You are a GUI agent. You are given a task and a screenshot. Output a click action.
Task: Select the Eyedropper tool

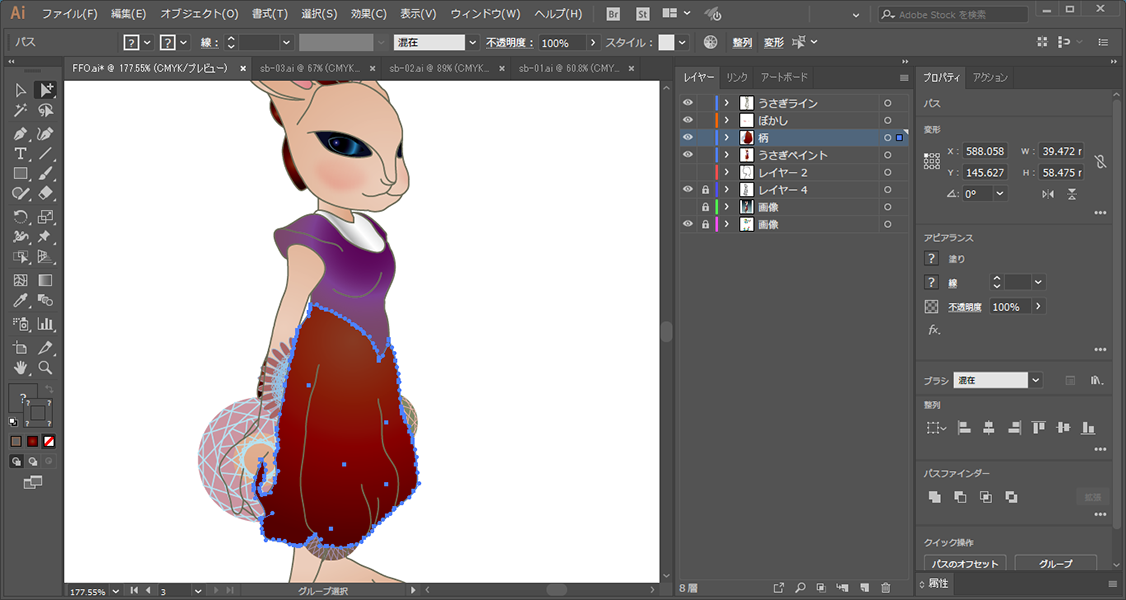point(20,301)
